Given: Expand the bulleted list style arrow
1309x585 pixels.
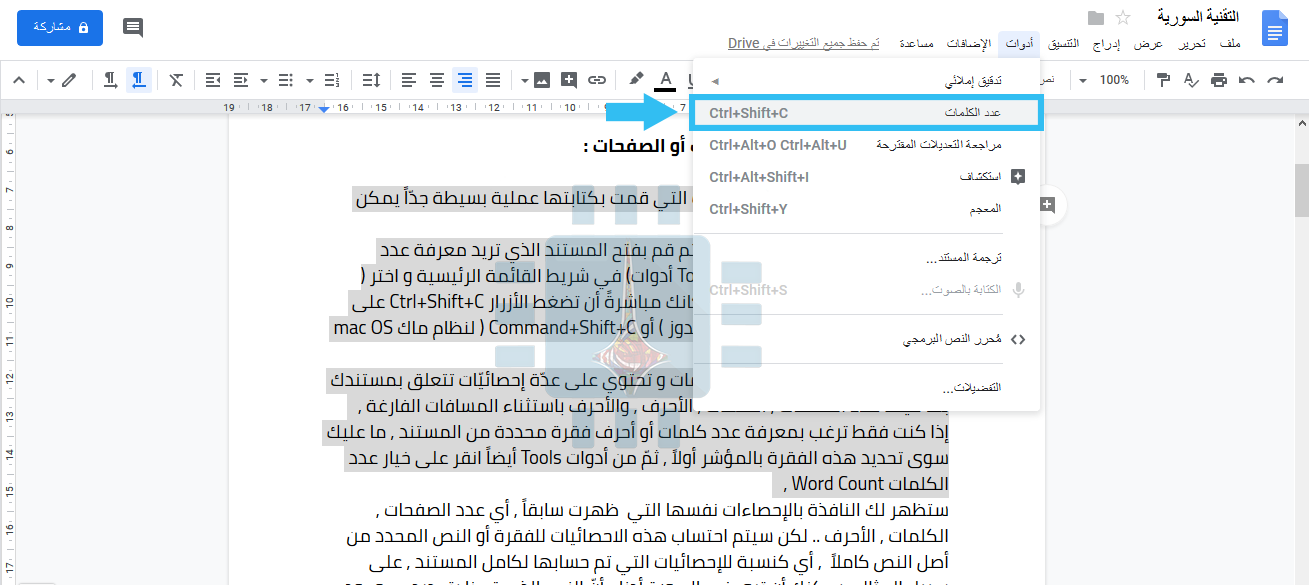Looking at the screenshot, I should point(264,80).
